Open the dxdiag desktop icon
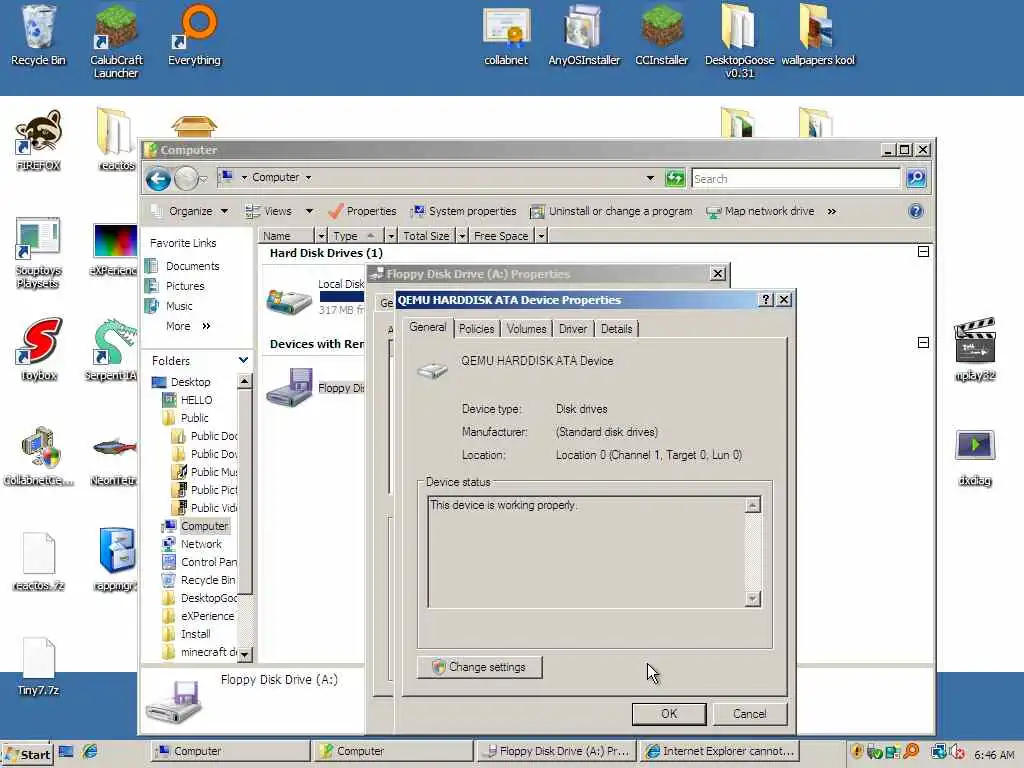Image resolution: width=1024 pixels, height=768 pixels. (974, 457)
